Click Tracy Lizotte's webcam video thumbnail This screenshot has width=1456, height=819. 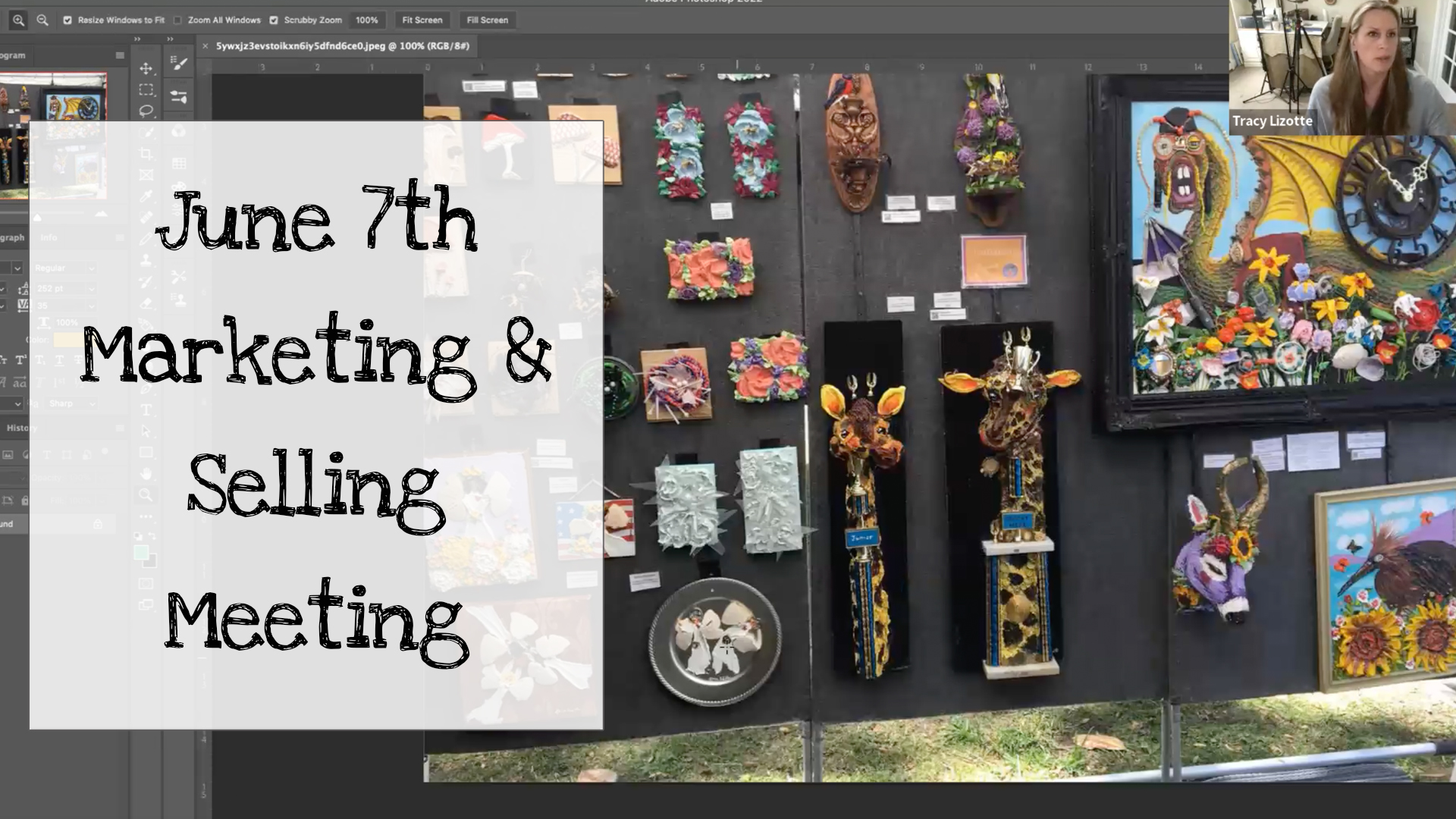[1342, 67]
